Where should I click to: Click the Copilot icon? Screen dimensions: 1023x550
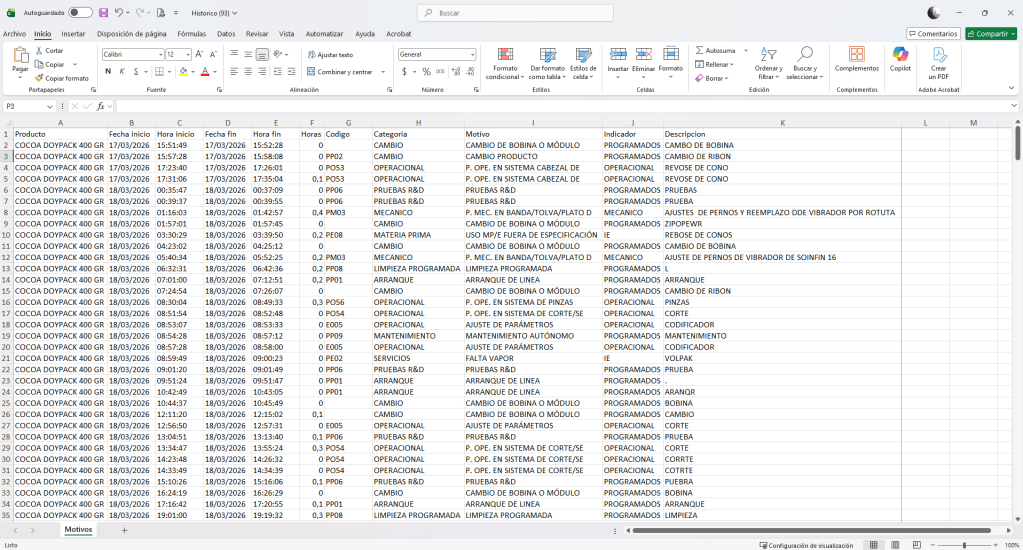[900, 55]
